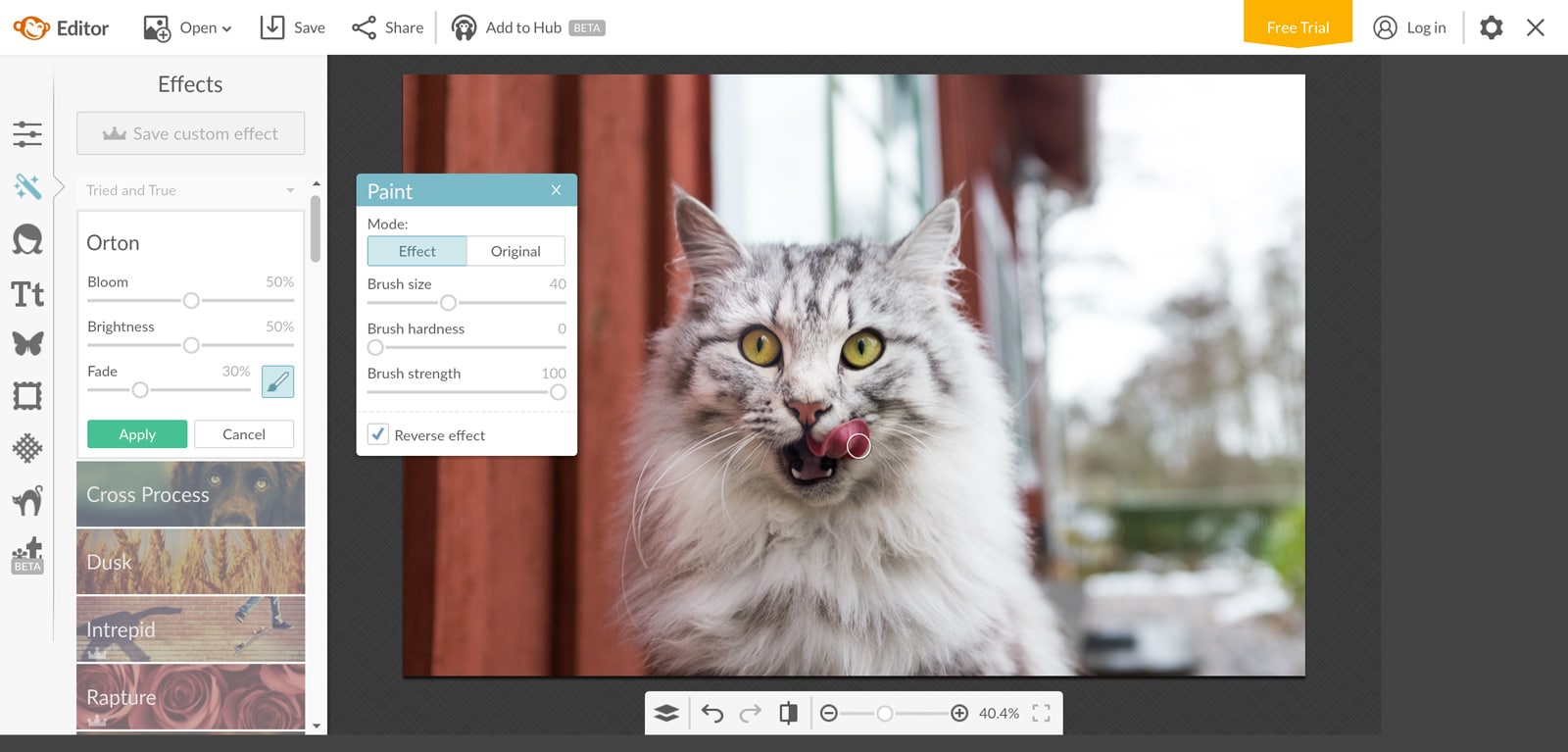The width and height of the screenshot is (1568, 752).
Task: Click Save in the top menu
Action: coord(293,27)
